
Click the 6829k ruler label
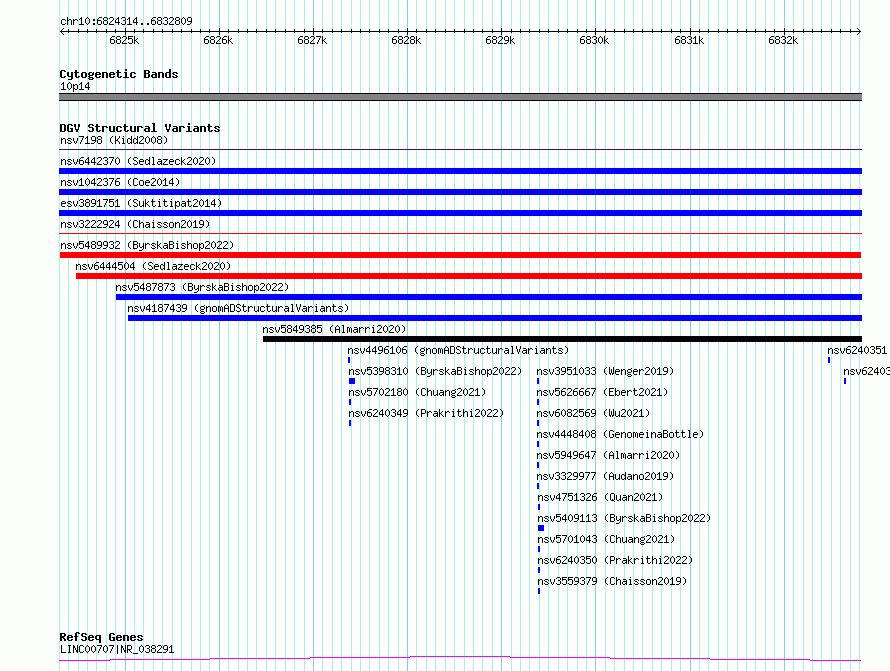click(500, 40)
